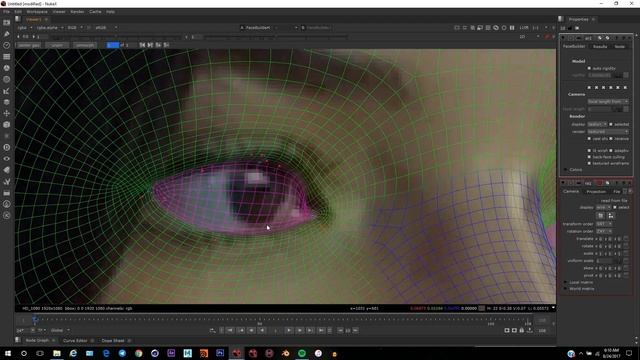Screen dimensions: 640x360
Task: Toggle the receive shadow checkbox
Action: point(611,139)
